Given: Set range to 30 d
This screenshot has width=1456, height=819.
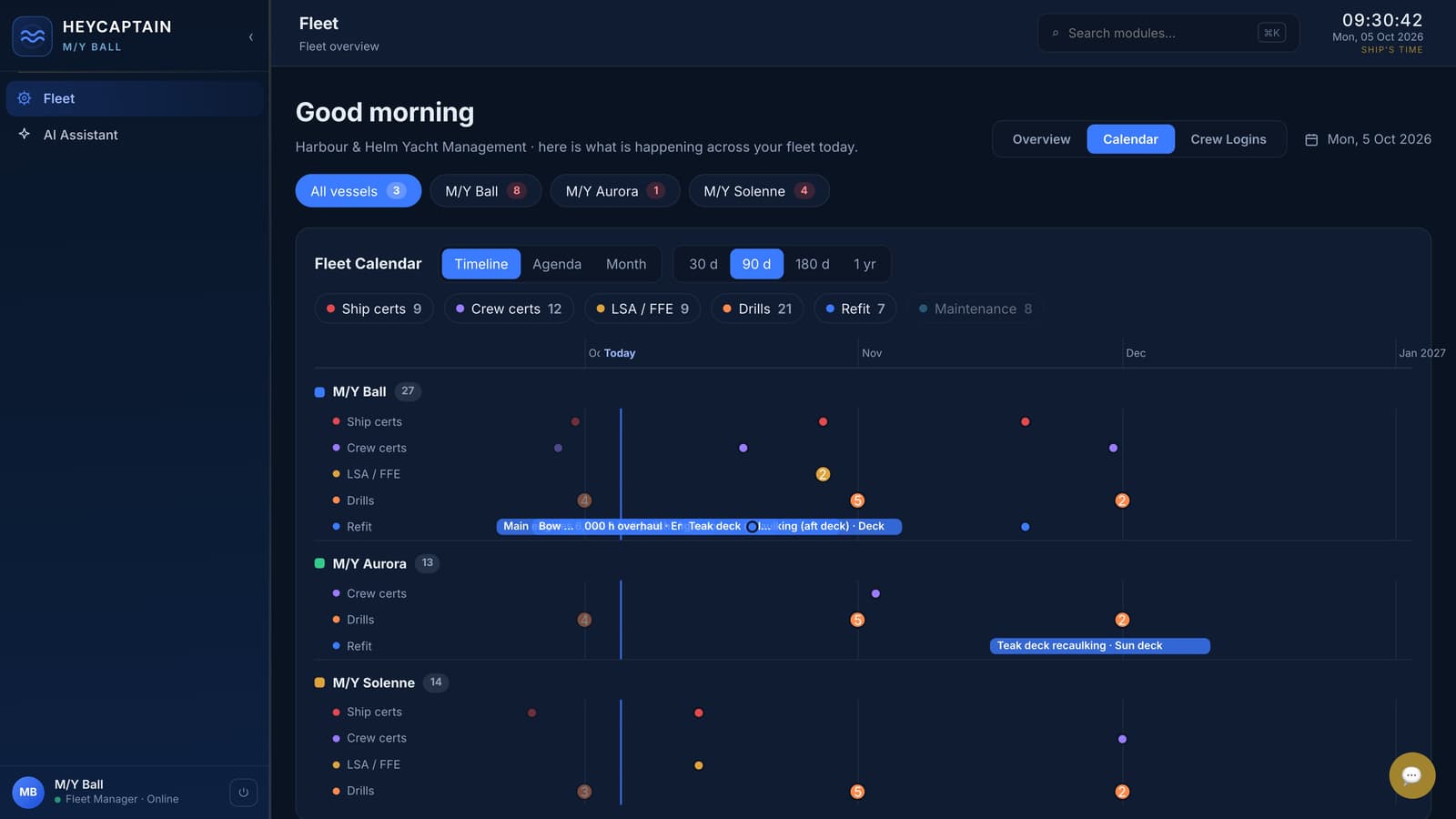Looking at the screenshot, I should [x=703, y=264].
